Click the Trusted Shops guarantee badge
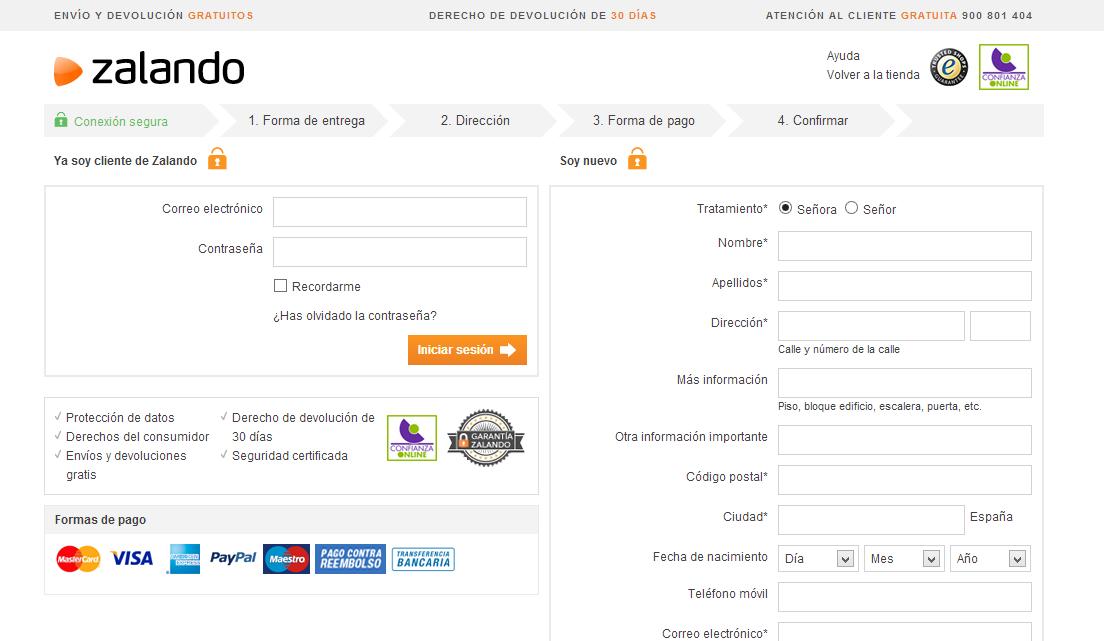The height and width of the screenshot is (641, 1104). [949, 67]
